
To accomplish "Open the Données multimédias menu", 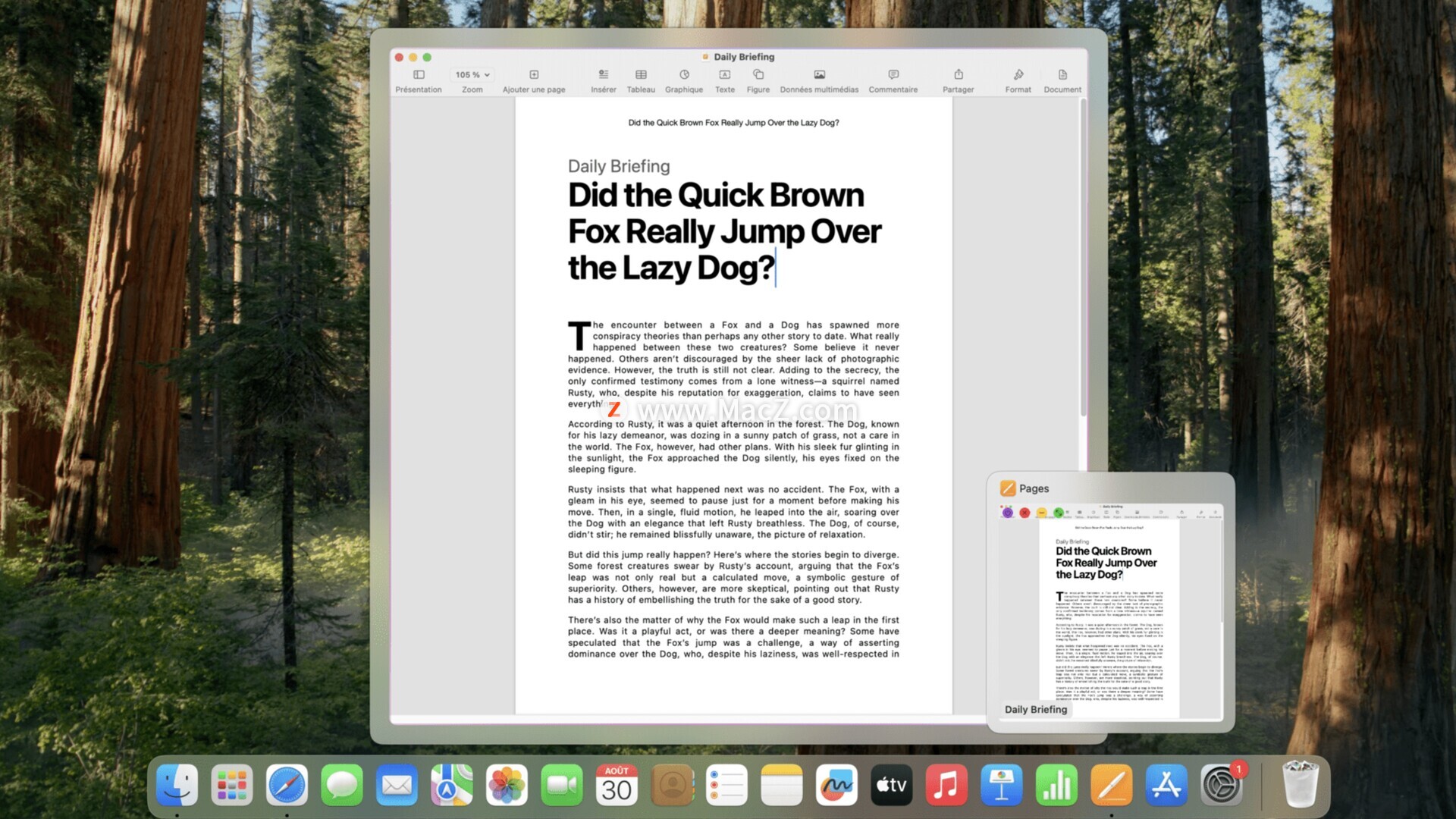I will 819,74.
